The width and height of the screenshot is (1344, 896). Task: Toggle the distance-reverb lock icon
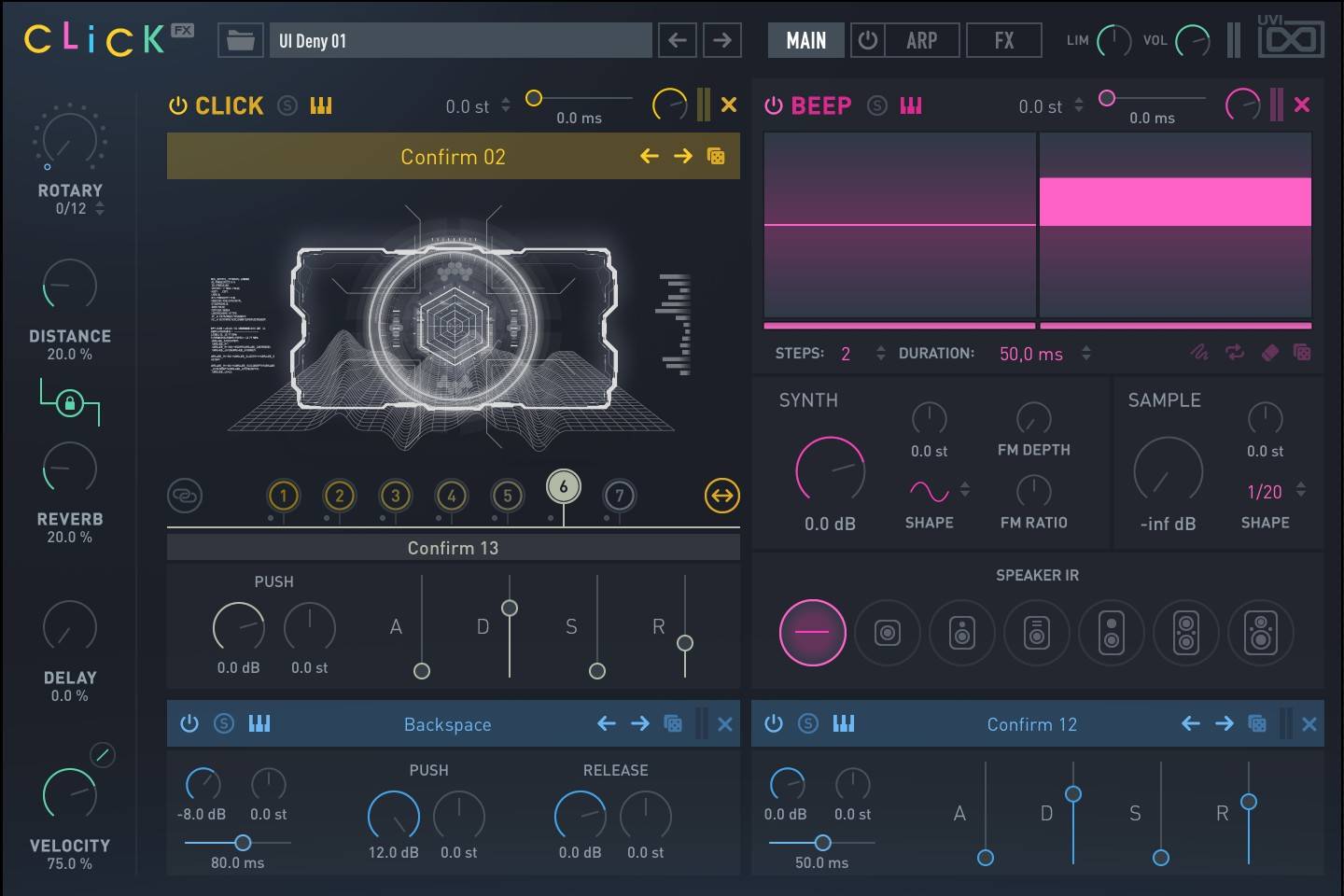[x=69, y=403]
